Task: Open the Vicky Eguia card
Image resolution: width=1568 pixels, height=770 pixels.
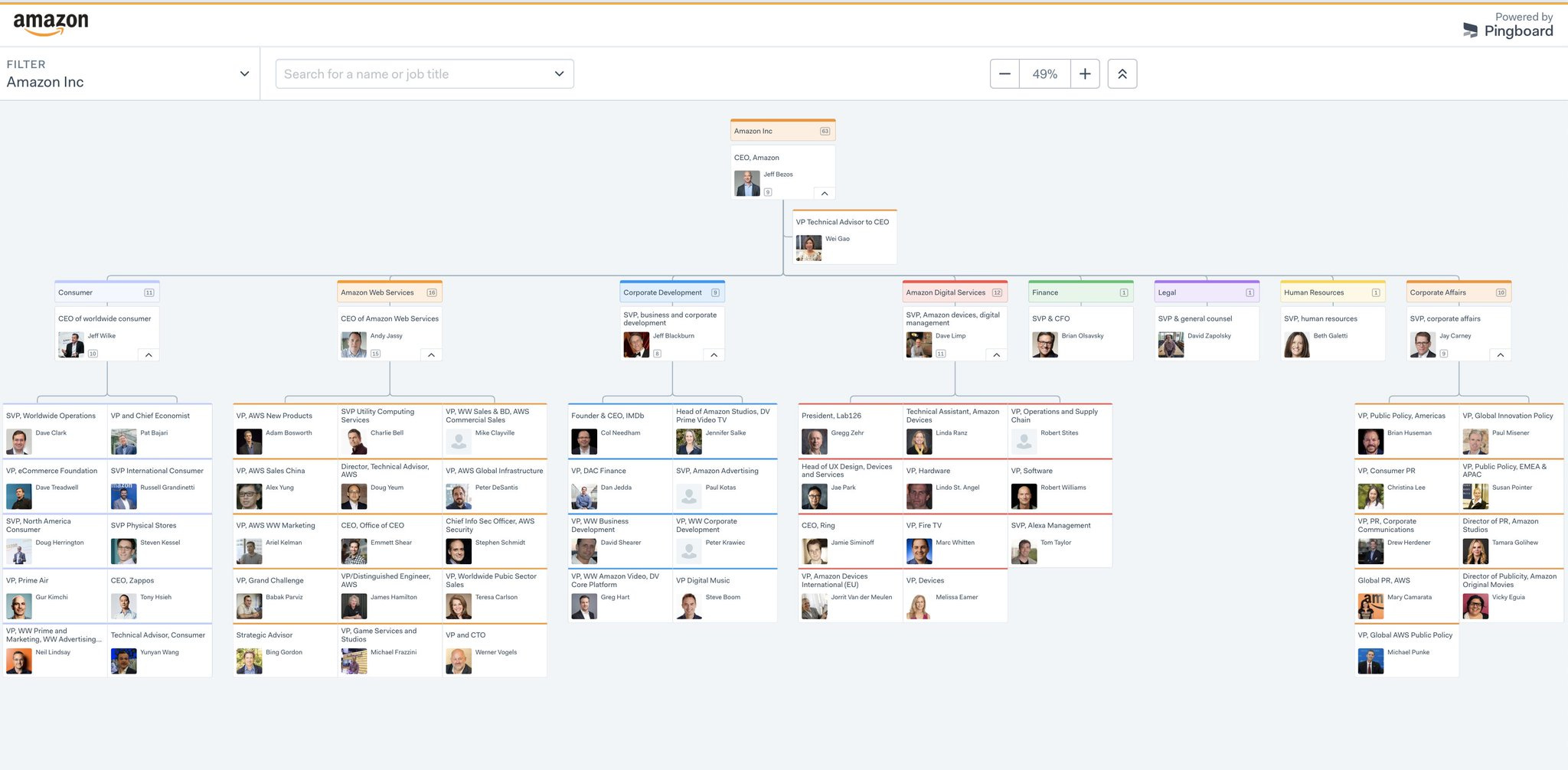Action: point(1511,595)
